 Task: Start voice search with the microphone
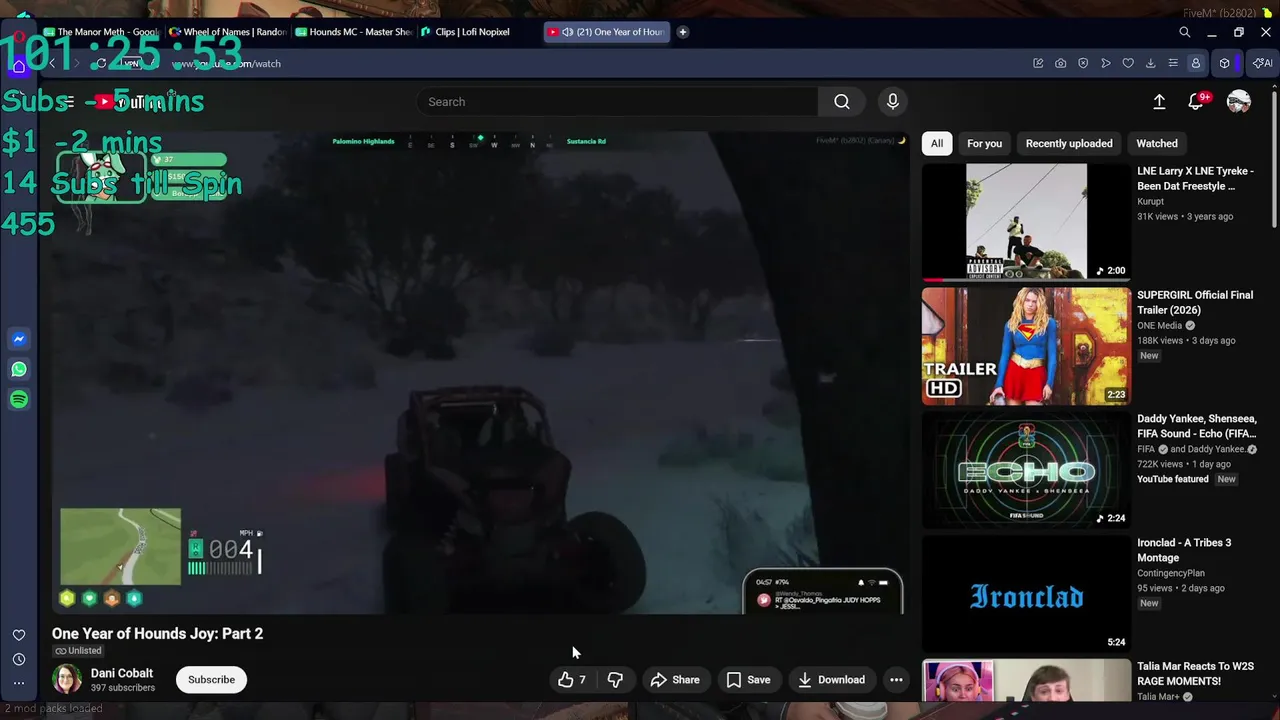pos(893,101)
